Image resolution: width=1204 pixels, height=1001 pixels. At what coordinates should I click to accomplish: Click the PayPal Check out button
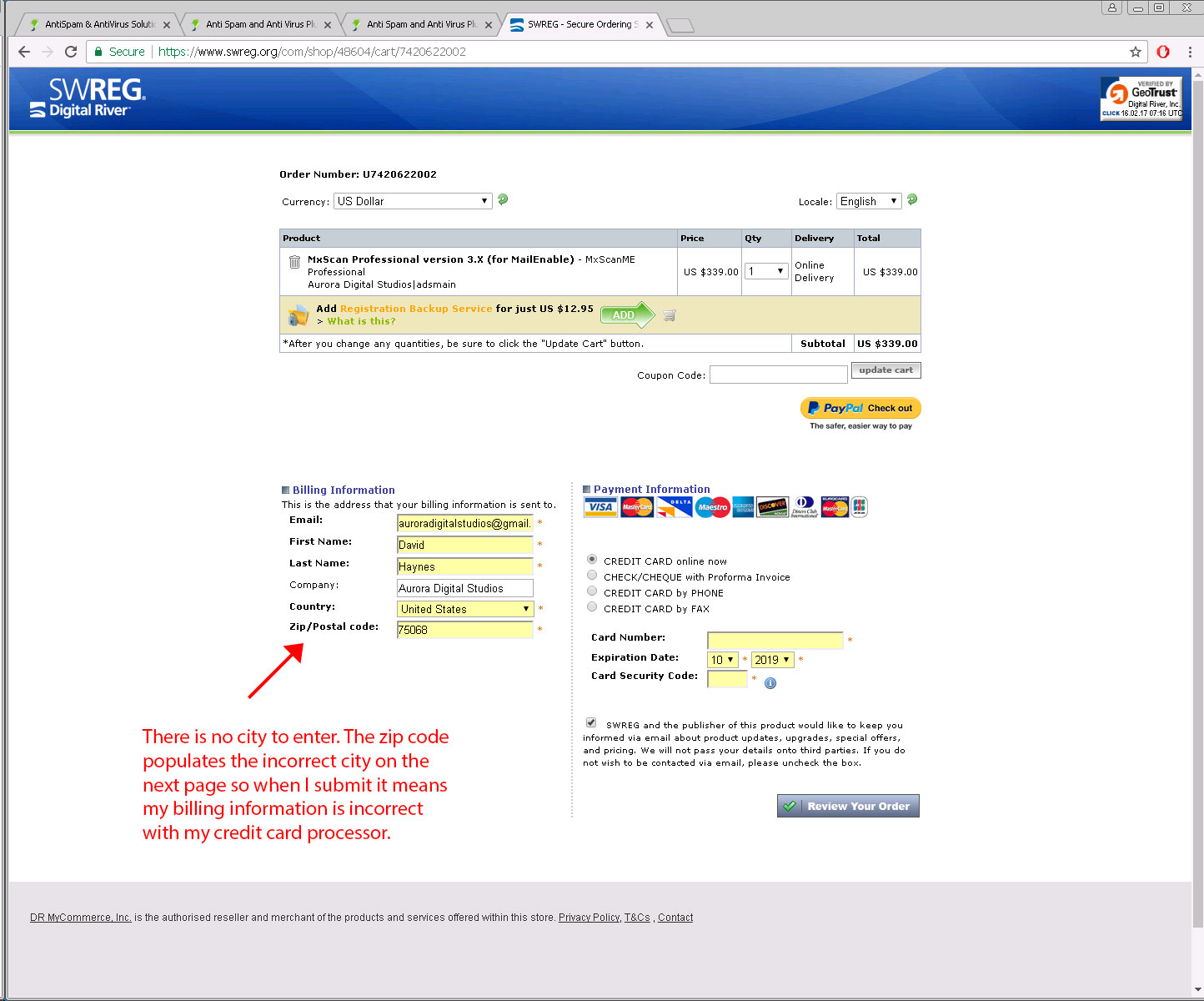click(860, 408)
